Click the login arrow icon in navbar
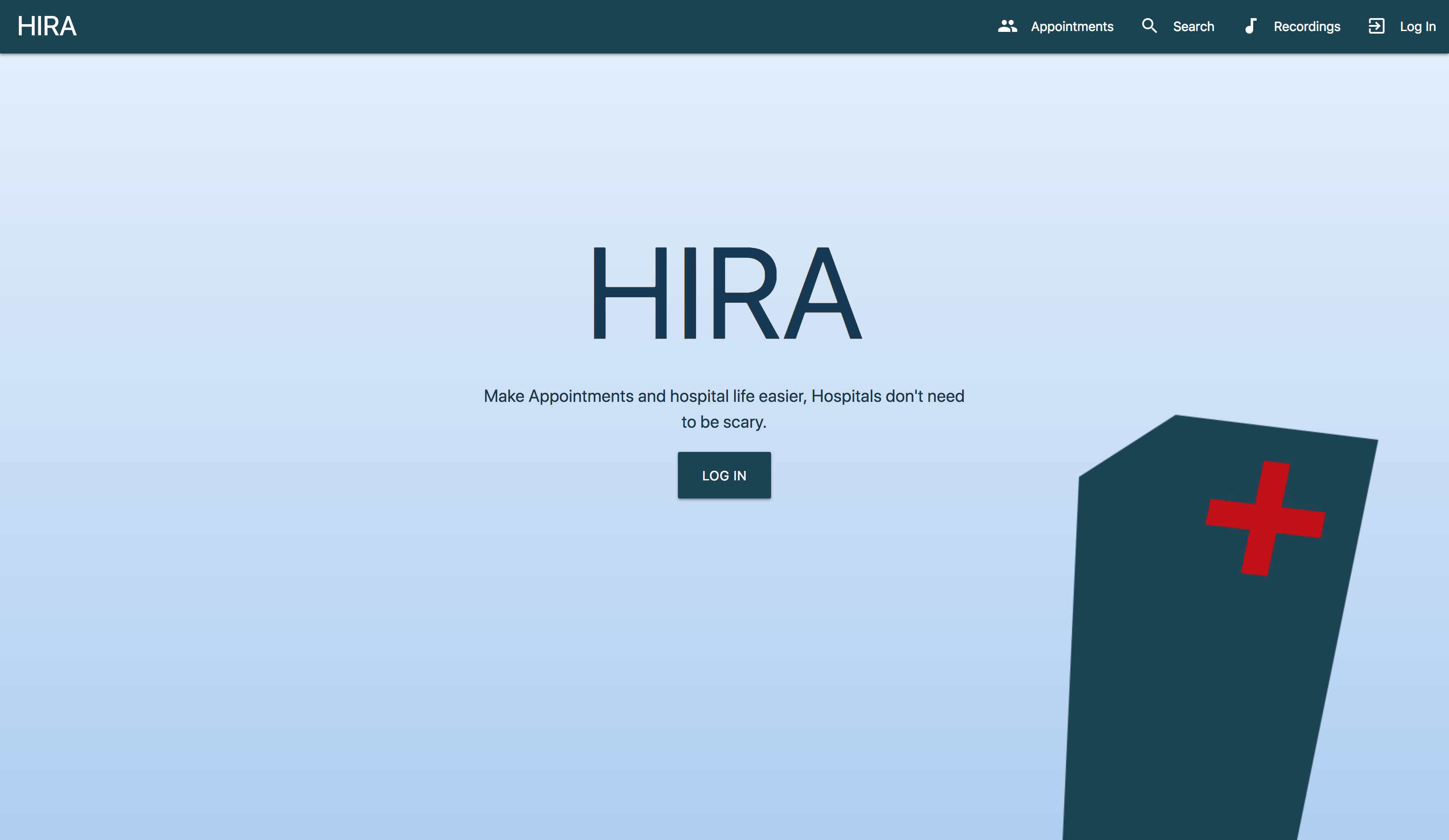1449x840 pixels. 1376,26
